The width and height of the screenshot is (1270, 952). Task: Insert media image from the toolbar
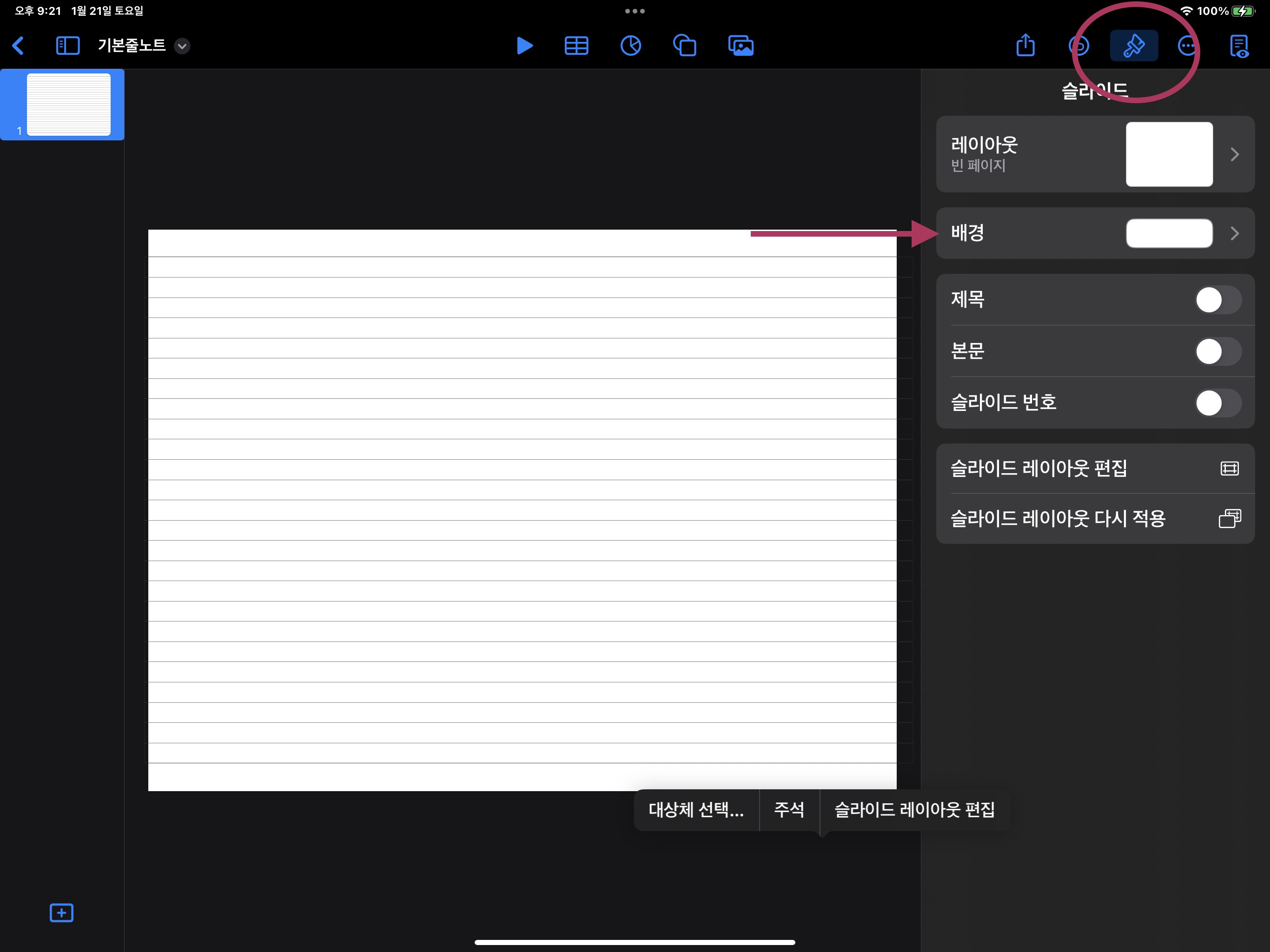741,46
